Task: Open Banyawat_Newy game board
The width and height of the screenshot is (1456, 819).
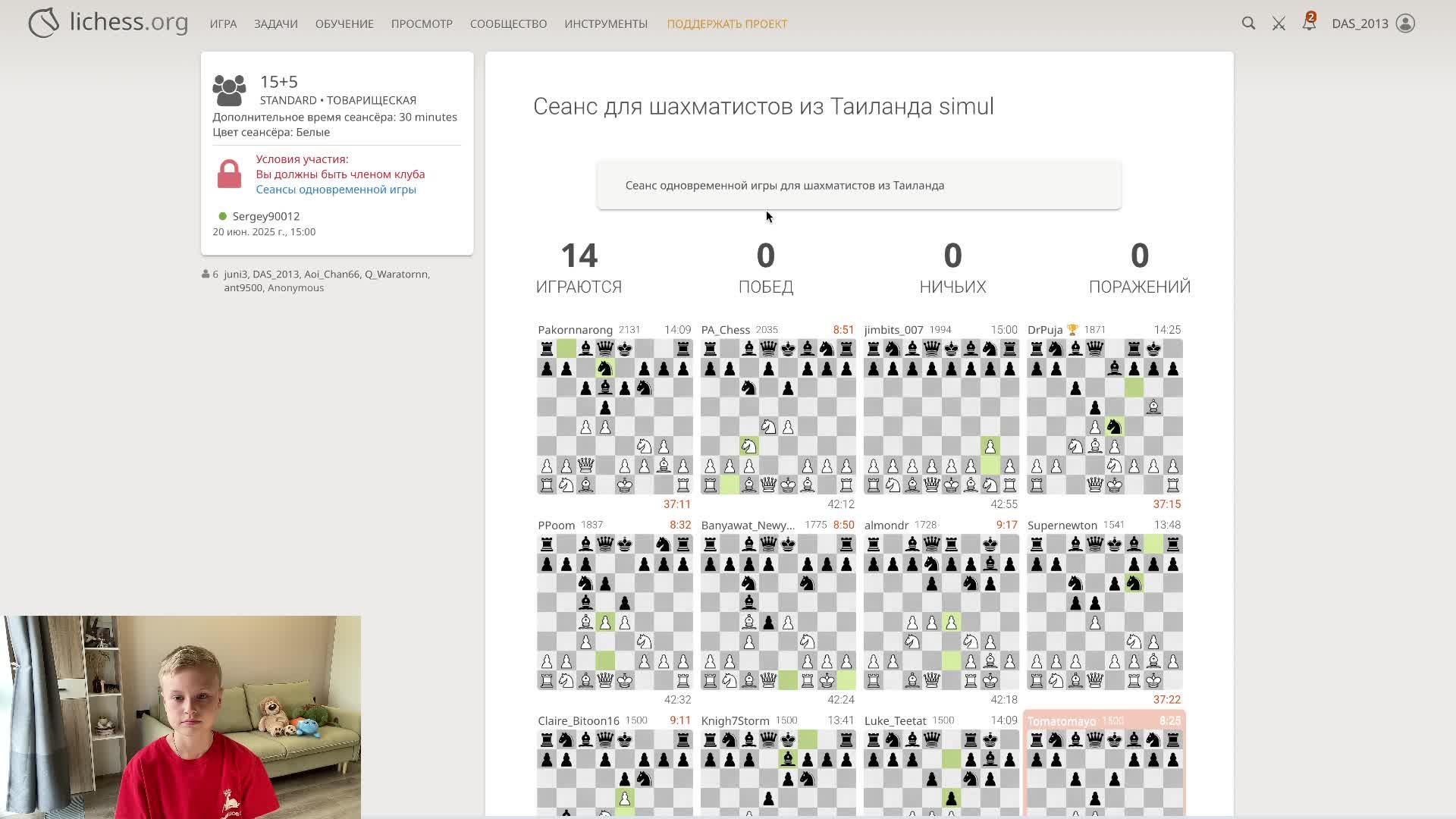Action: 778,612
